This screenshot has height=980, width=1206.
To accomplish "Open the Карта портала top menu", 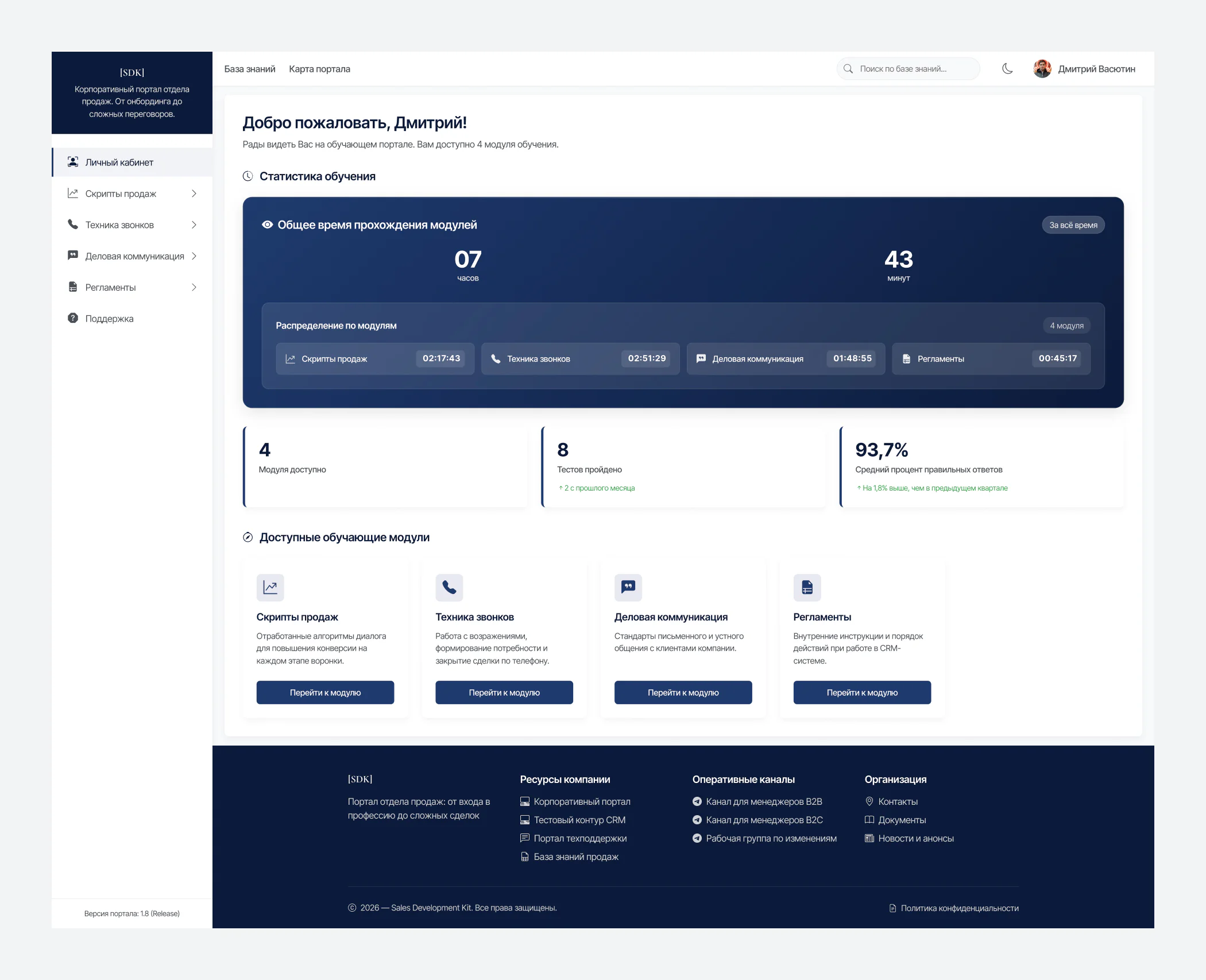I will 319,69.
